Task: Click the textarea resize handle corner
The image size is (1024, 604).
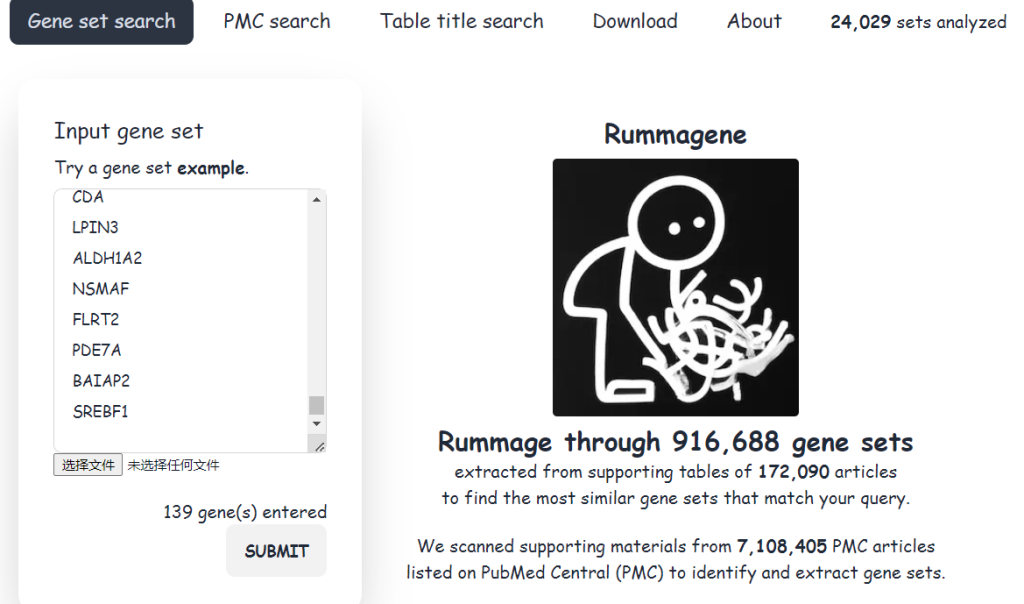Action: coord(318,445)
